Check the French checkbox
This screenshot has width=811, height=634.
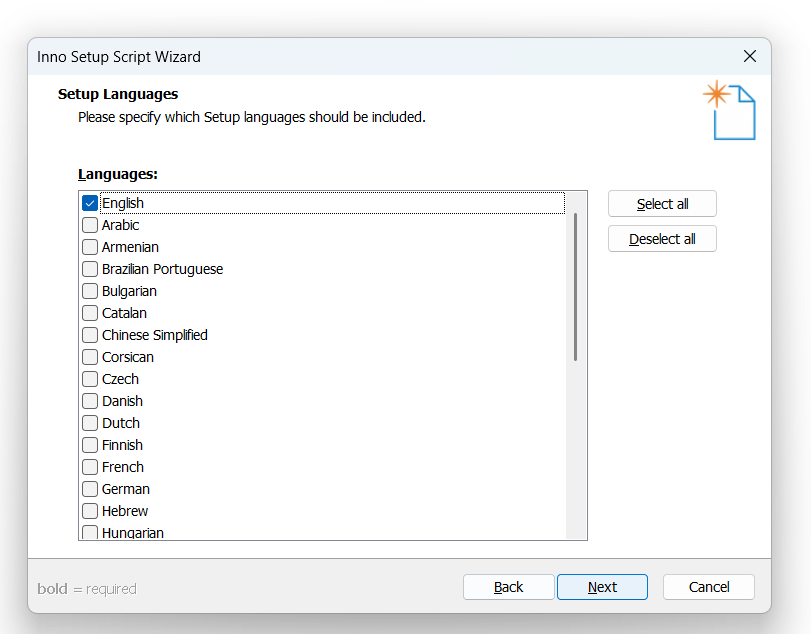90,467
